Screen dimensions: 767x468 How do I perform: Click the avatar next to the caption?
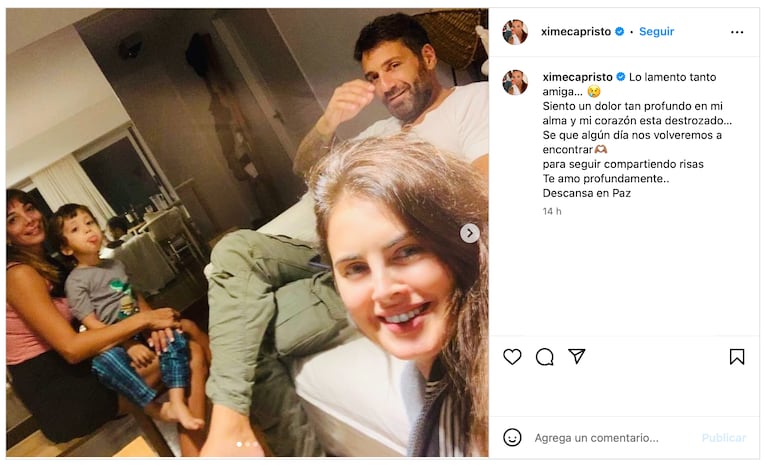click(x=515, y=82)
